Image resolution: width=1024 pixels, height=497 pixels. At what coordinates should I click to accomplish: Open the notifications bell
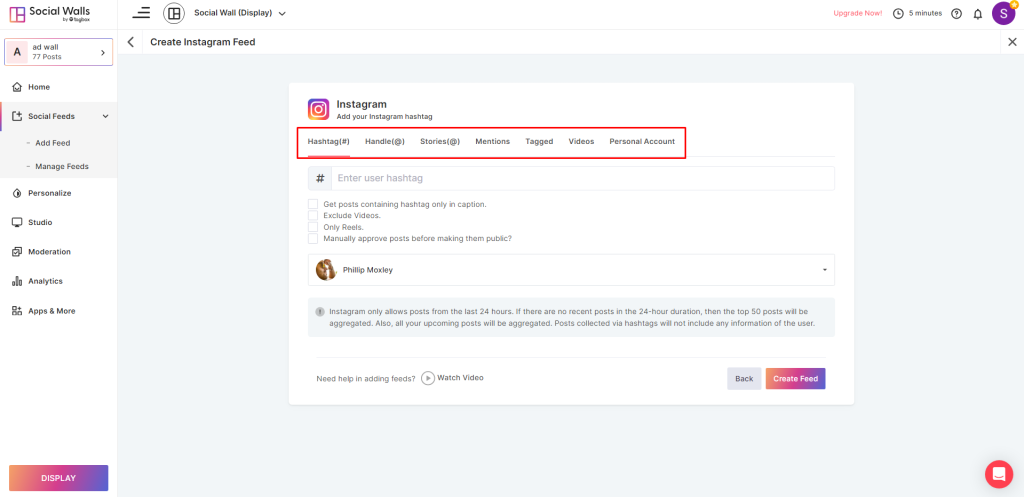978,14
